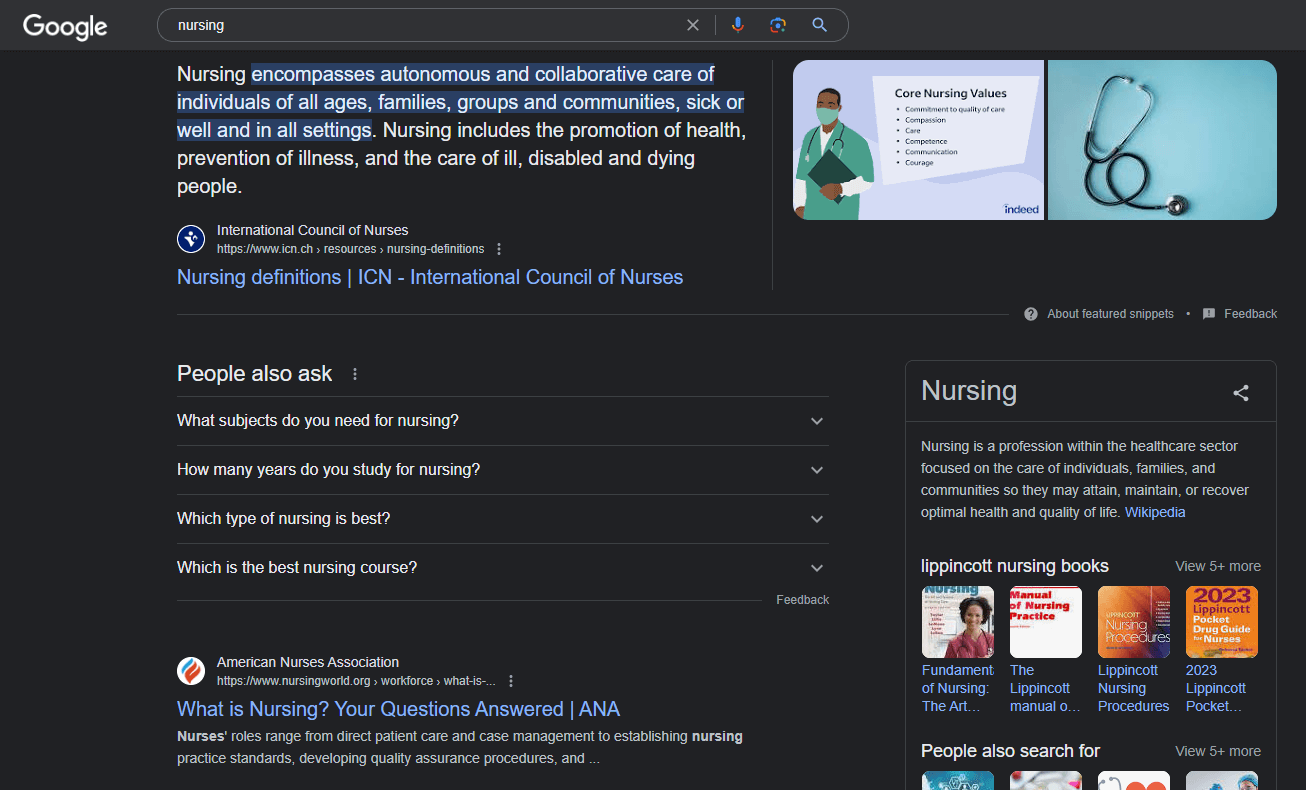This screenshot has width=1306, height=790.
Task: Click inside the search input field
Action: pos(420,25)
